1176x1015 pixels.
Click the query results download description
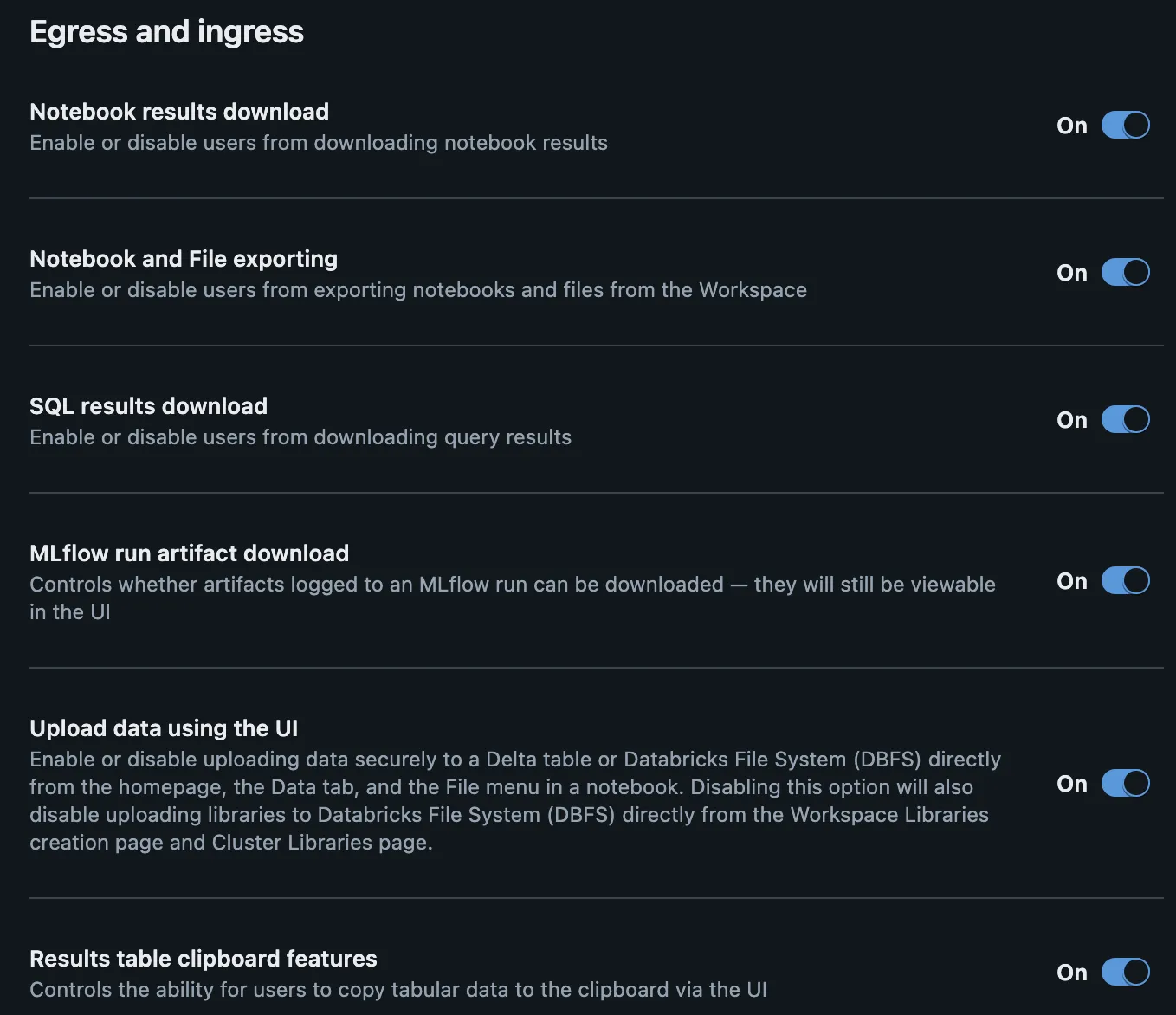click(x=300, y=436)
